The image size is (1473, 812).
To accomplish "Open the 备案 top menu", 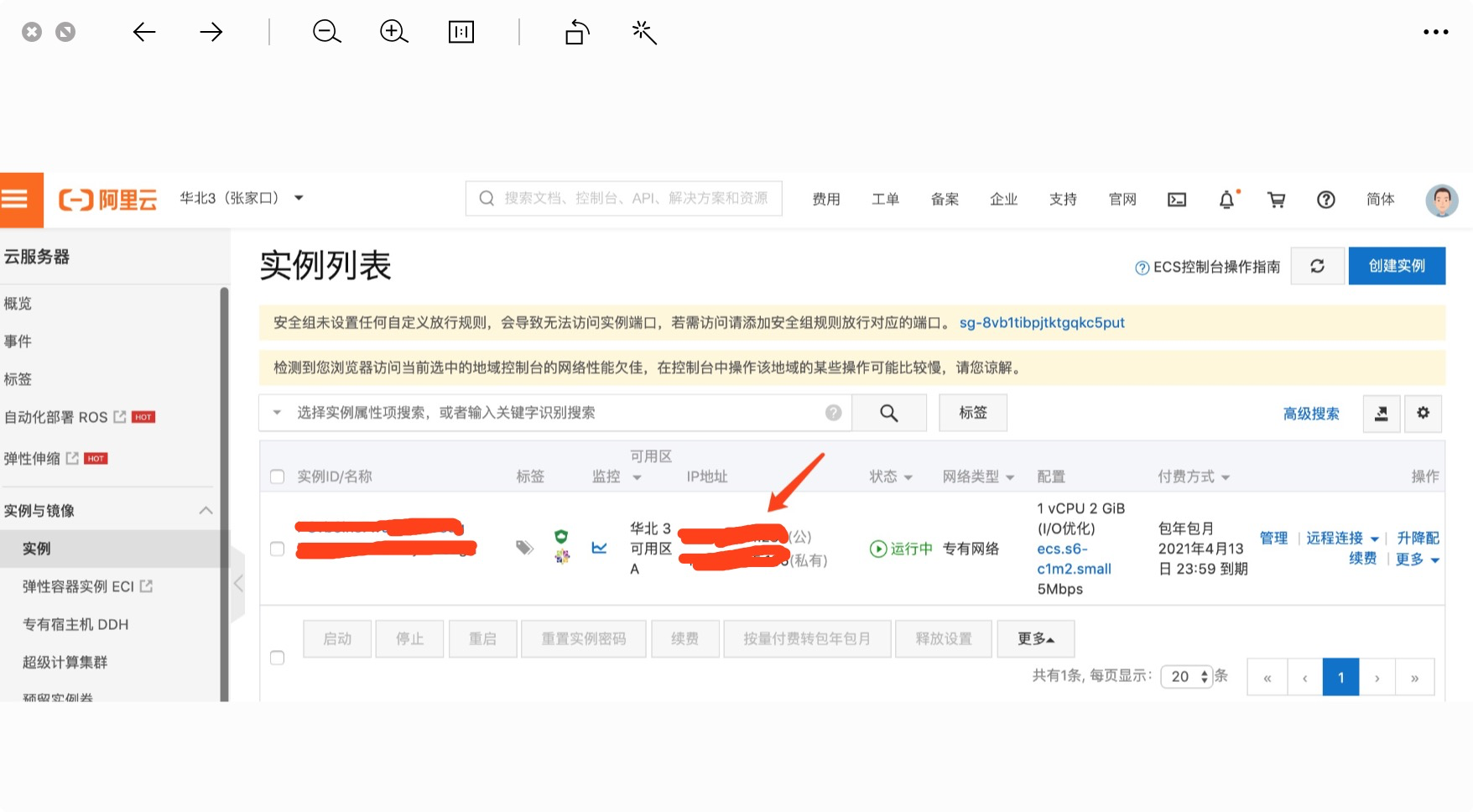I will (945, 200).
